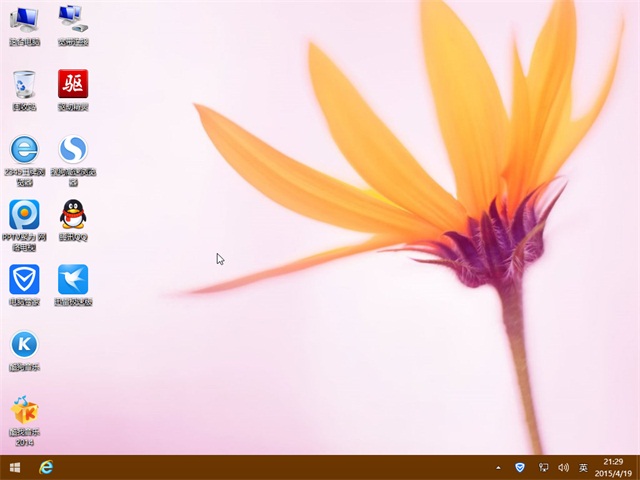Image resolution: width=640 pixels, height=480 pixels.
Task: Open the network status tray icon
Action: pos(544,467)
